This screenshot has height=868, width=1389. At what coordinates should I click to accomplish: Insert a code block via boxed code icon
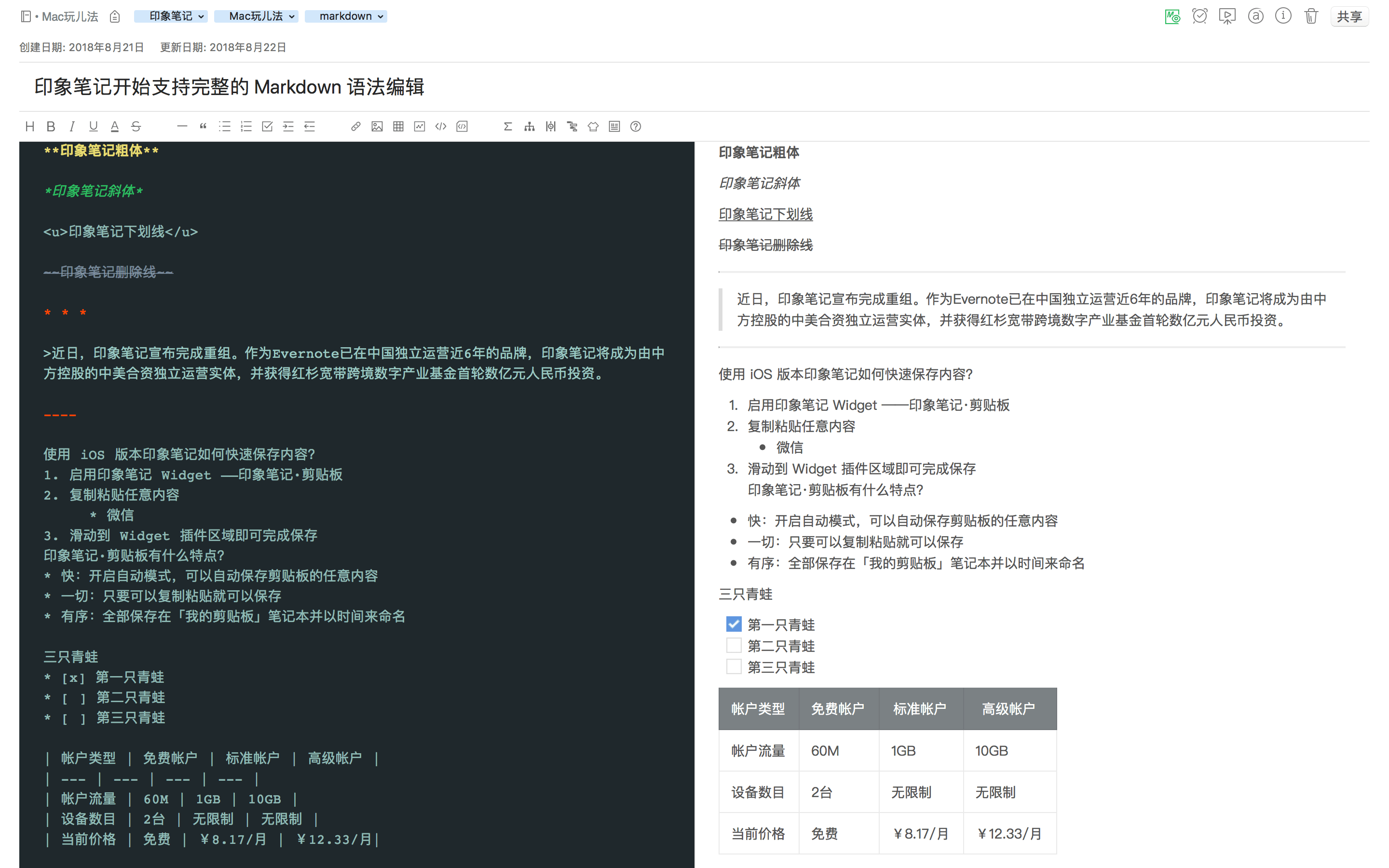click(462, 126)
